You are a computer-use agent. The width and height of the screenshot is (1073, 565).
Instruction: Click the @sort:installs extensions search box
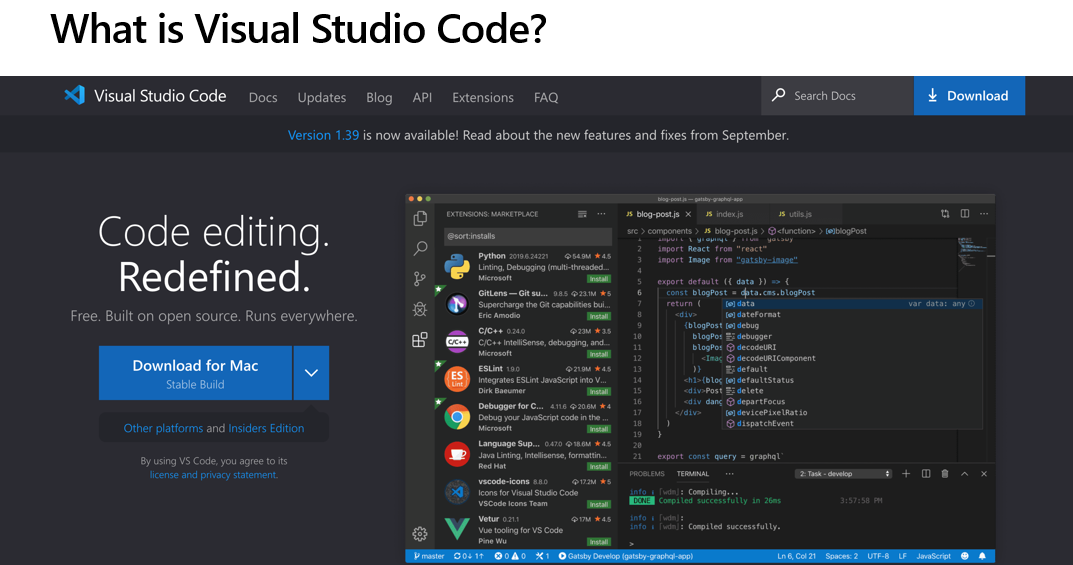[528, 236]
